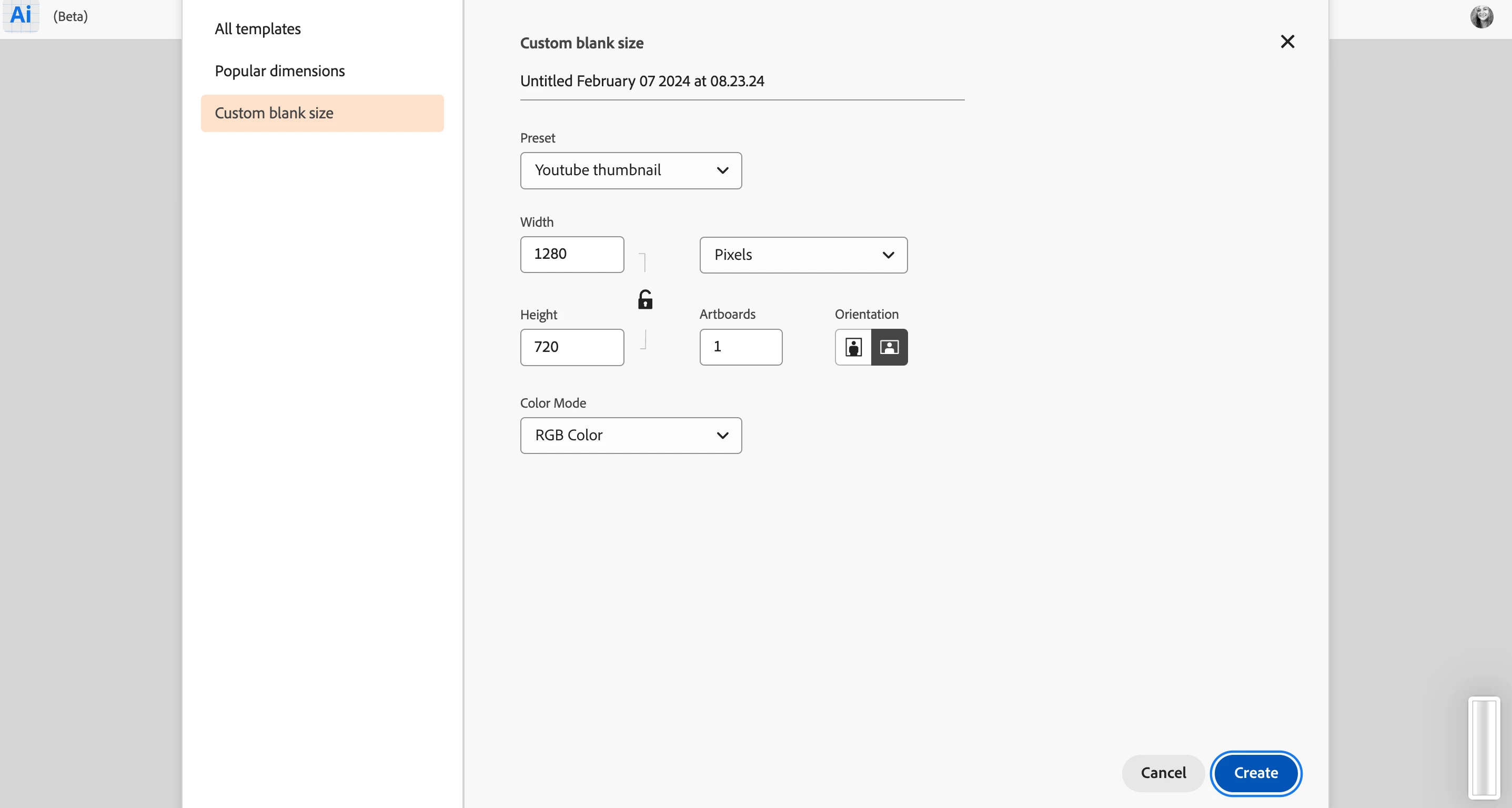
Task: Select portrait orientation
Action: pos(853,347)
